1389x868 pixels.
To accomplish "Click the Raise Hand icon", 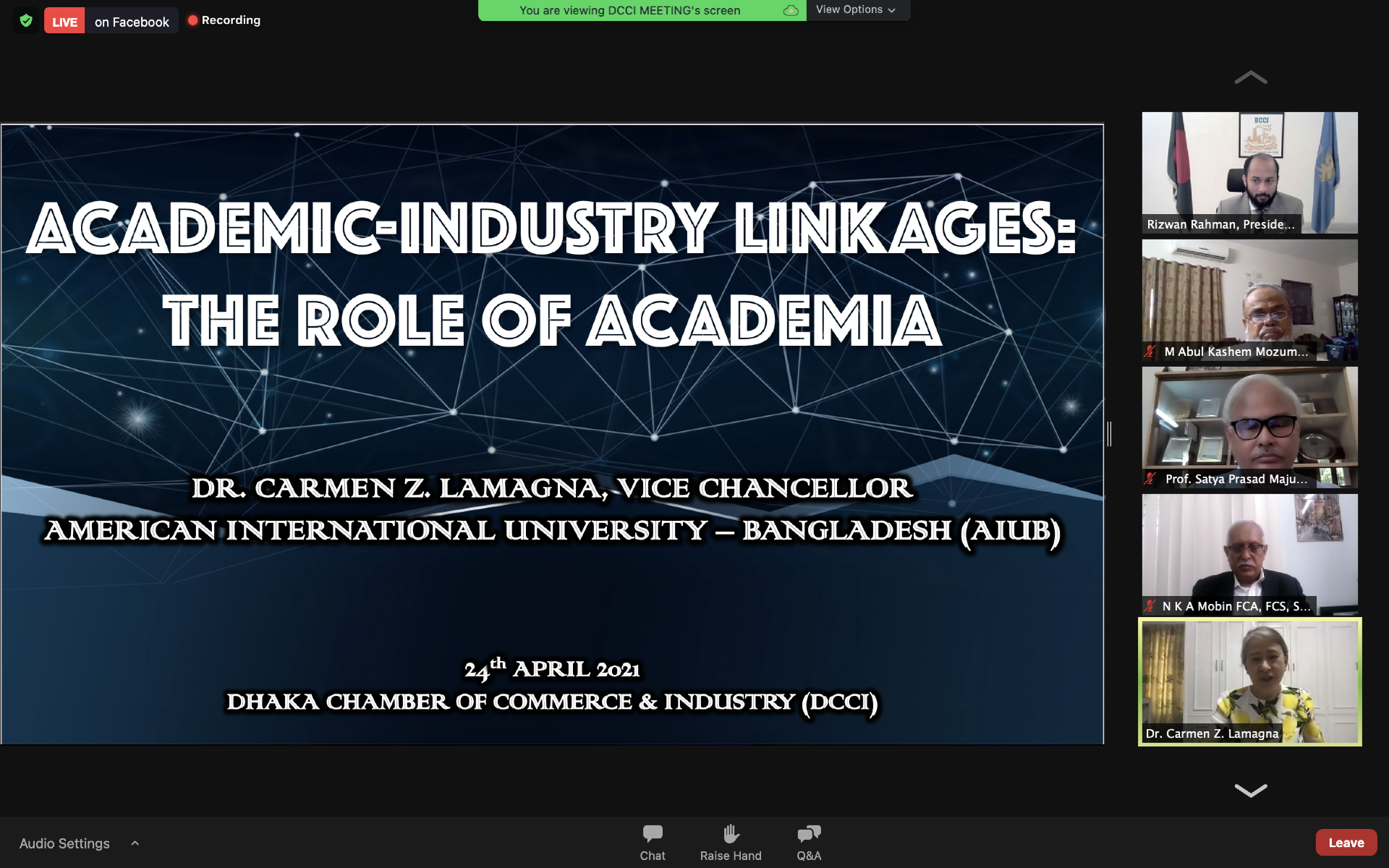I will 731,834.
